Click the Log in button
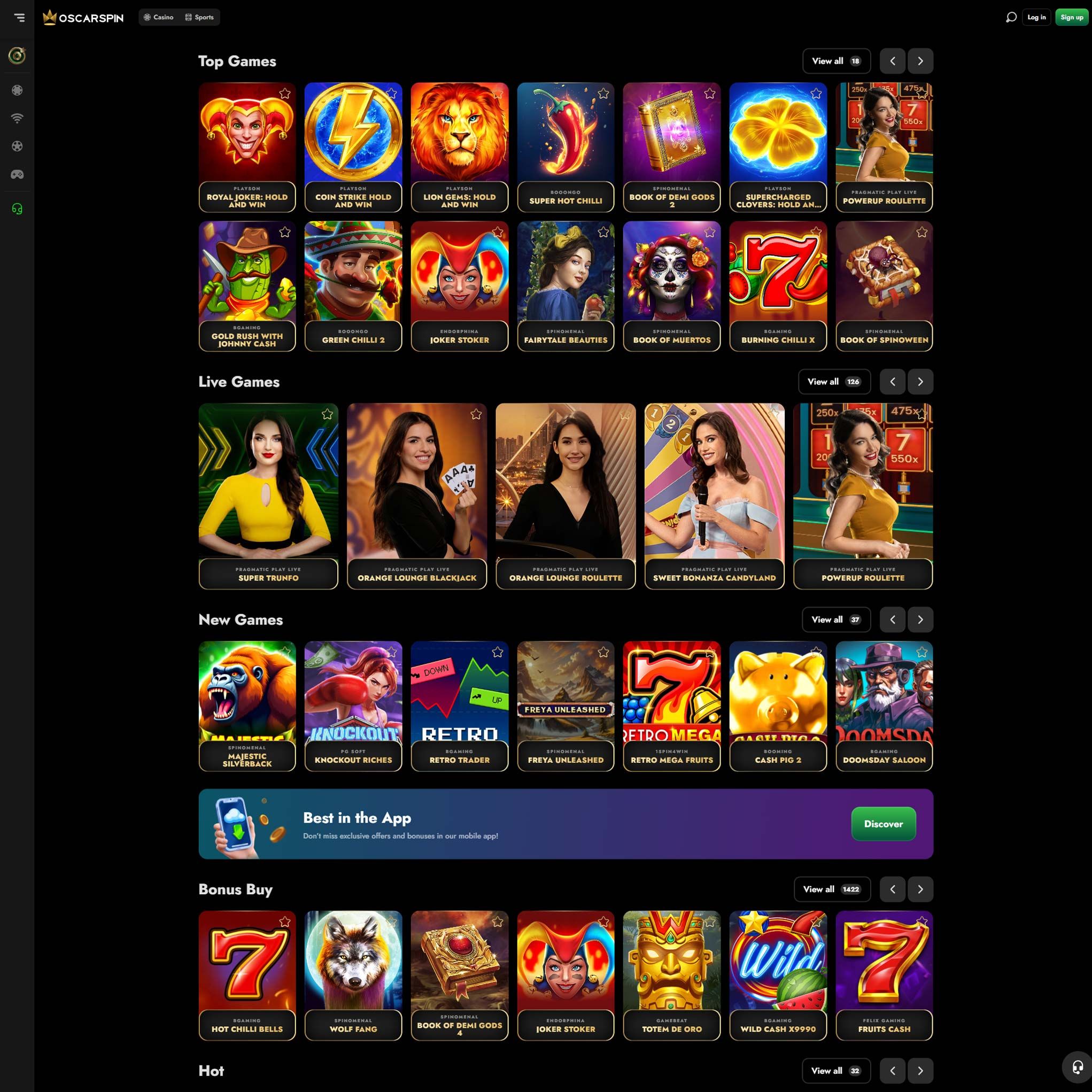This screenshot has height=1092, width=1092. [x=1036, y=18]
